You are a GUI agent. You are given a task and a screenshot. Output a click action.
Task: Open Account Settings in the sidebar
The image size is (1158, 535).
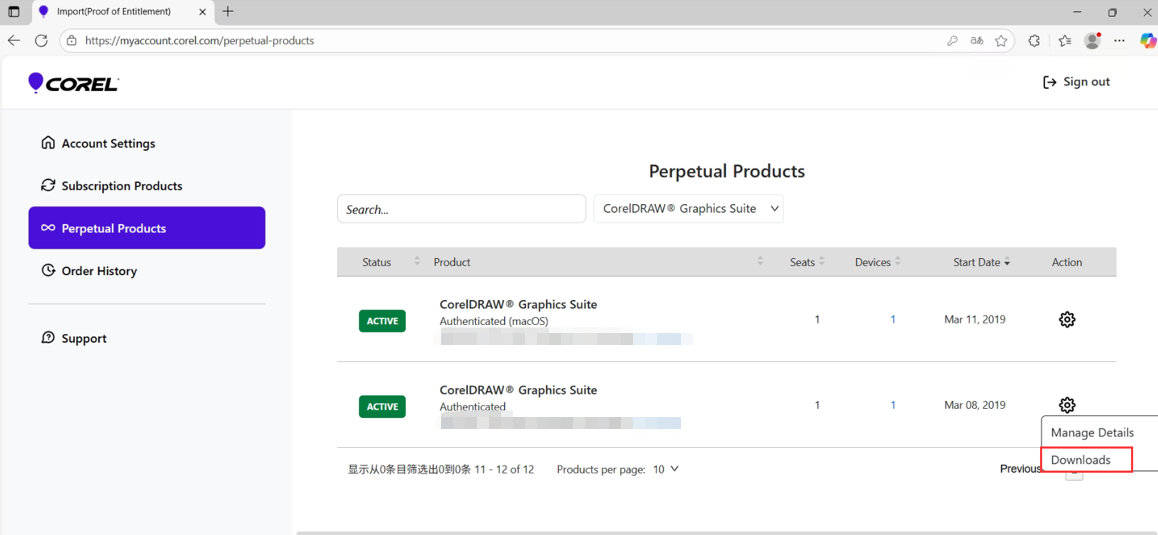pyautogui.click(x=108, y=143)
